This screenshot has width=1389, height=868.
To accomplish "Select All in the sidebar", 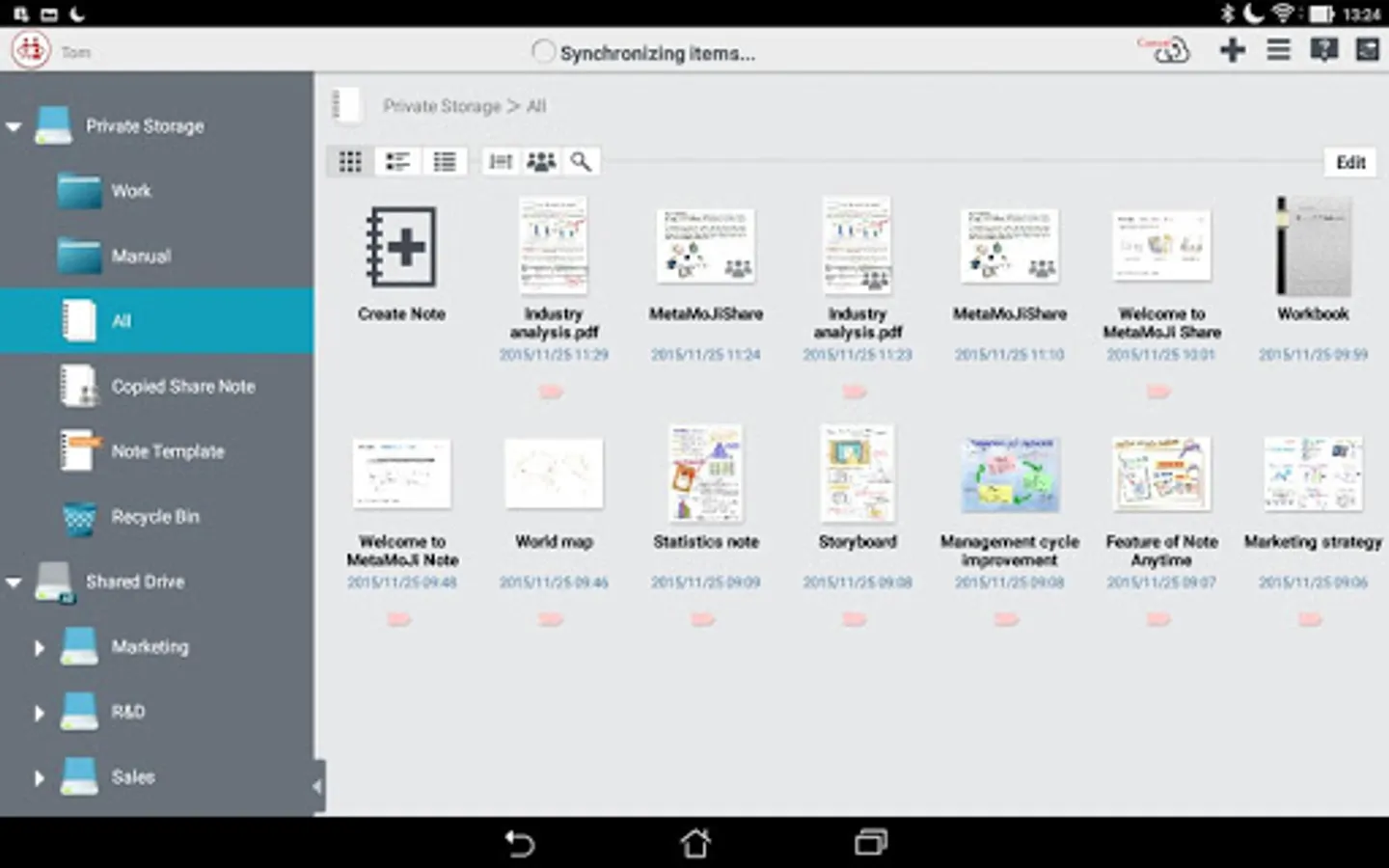I will point(156,321).
